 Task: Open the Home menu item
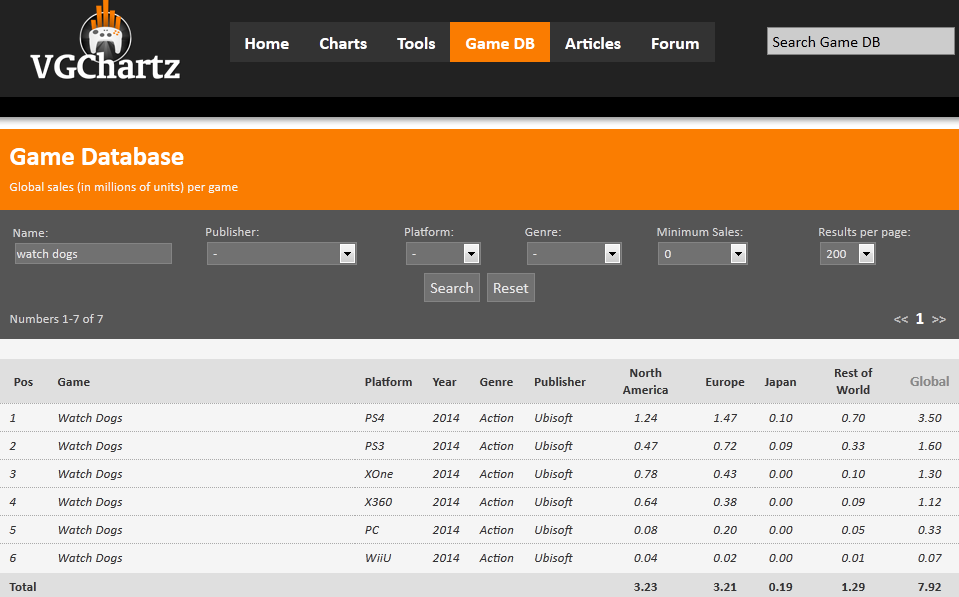[266, 43]
